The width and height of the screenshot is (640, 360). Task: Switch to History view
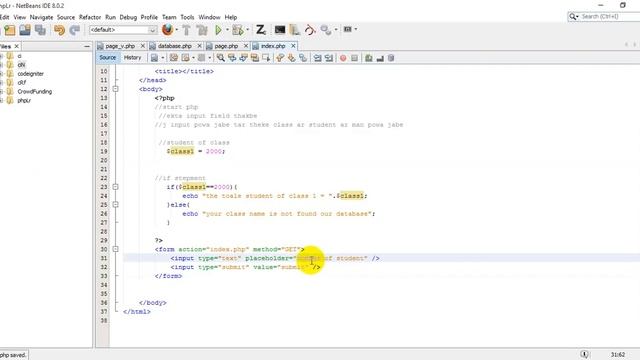click(x=132, y=58)
